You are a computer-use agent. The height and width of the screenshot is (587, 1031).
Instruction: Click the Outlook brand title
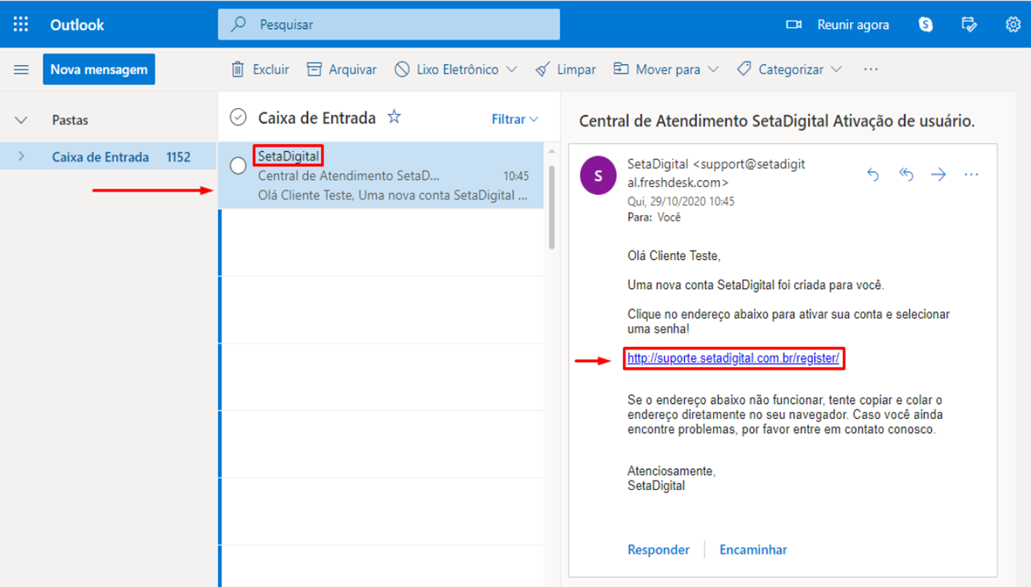pos(77,25)
